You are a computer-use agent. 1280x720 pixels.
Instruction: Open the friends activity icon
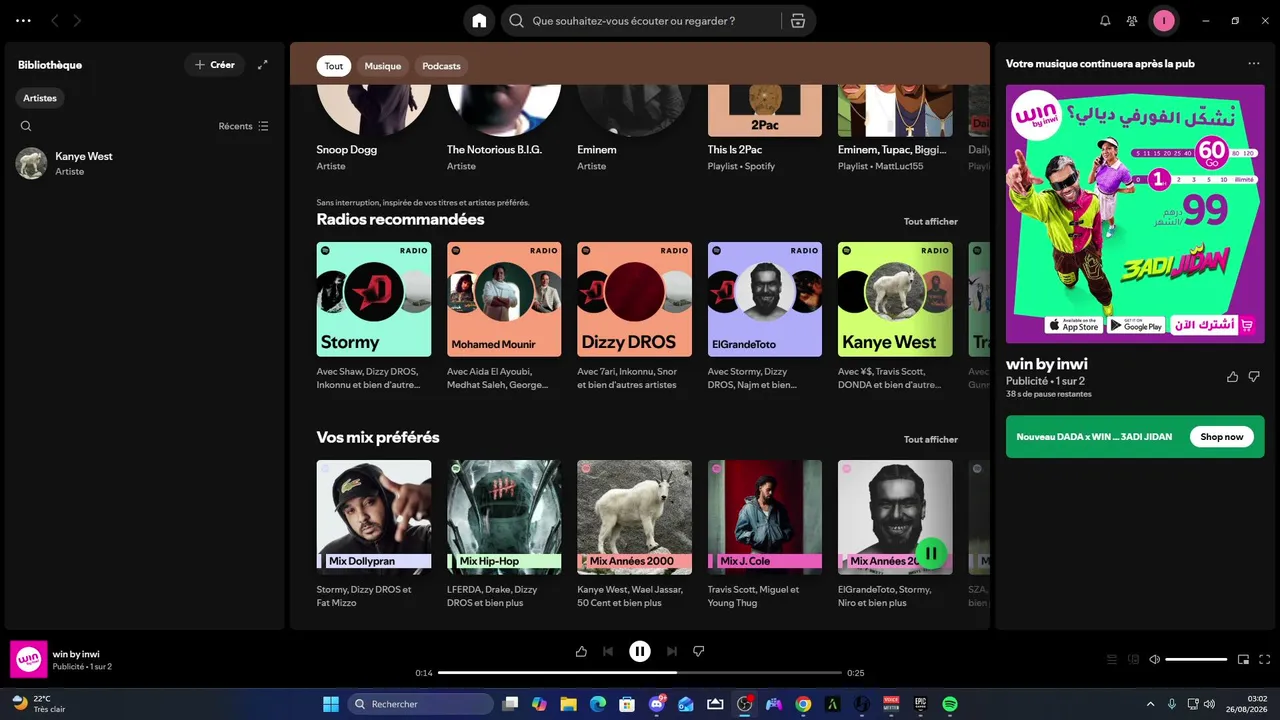1132,21
